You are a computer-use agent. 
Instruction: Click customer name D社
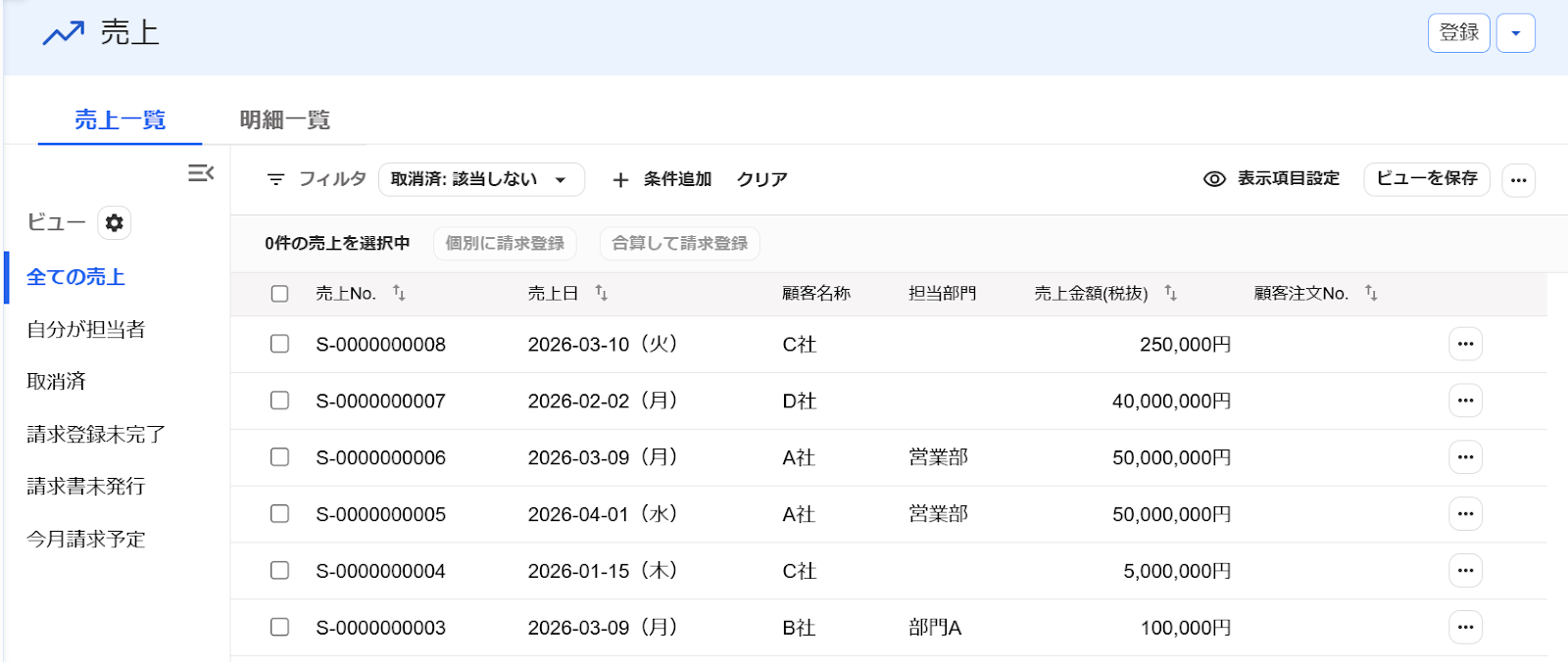coord(800,402)
